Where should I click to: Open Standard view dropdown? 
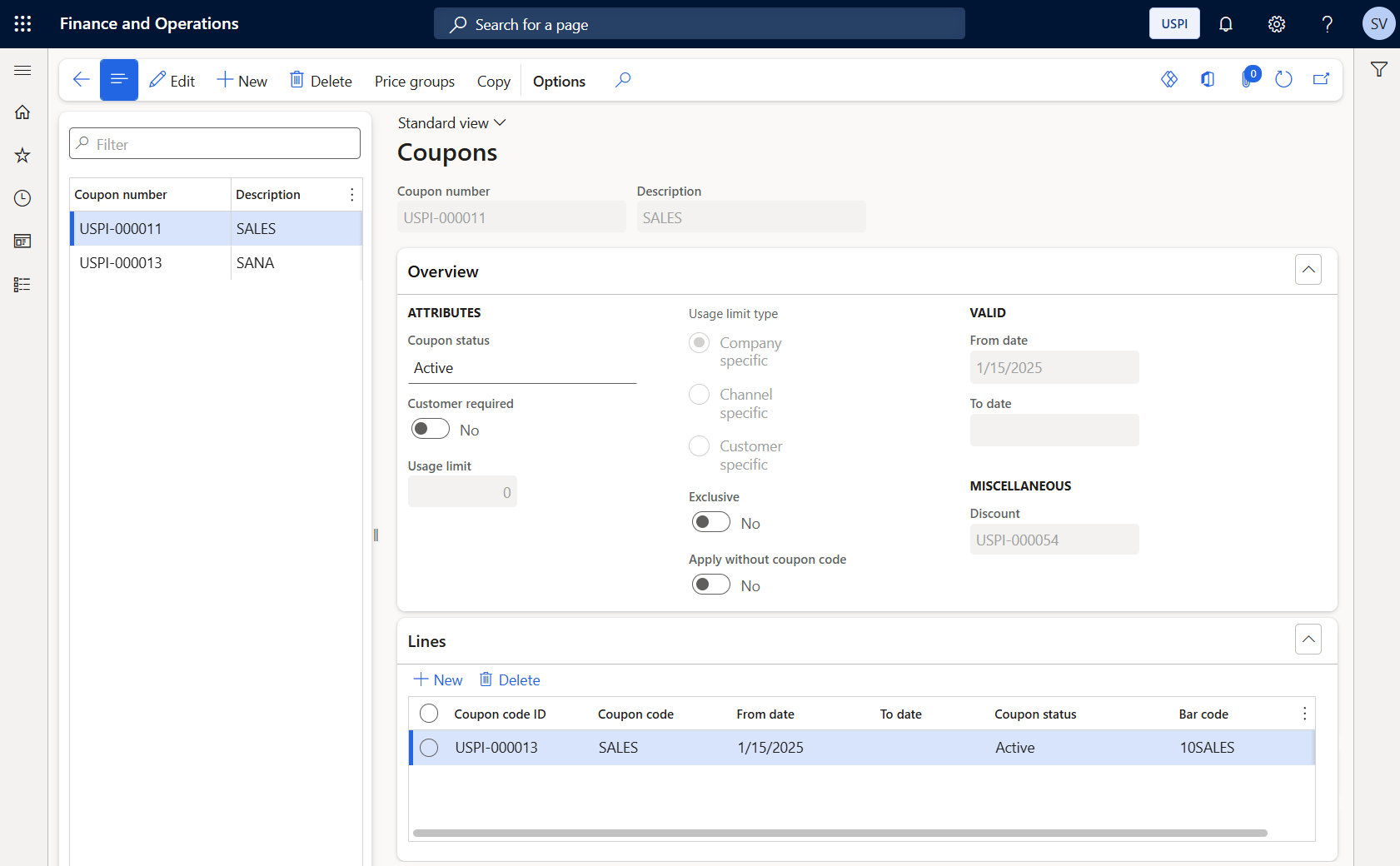click(x=451, y=123)
